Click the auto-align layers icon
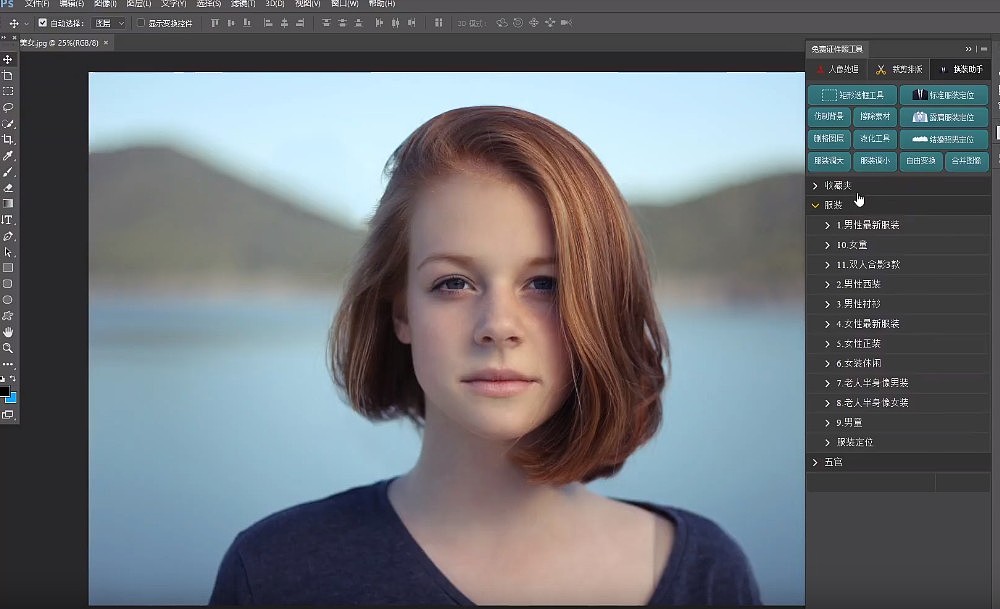The height and width of the screenshot is (609, 1000). [x=438, y=23]
